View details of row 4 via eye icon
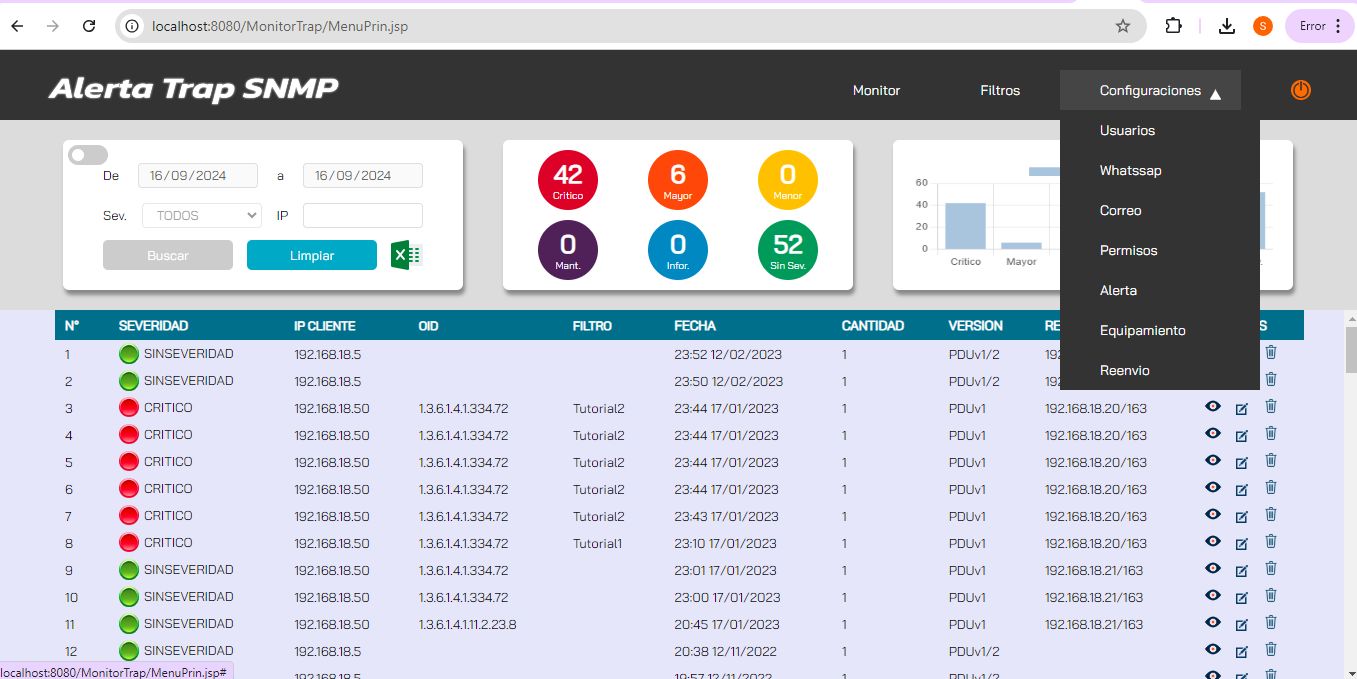 click(x=1213, y=433)
